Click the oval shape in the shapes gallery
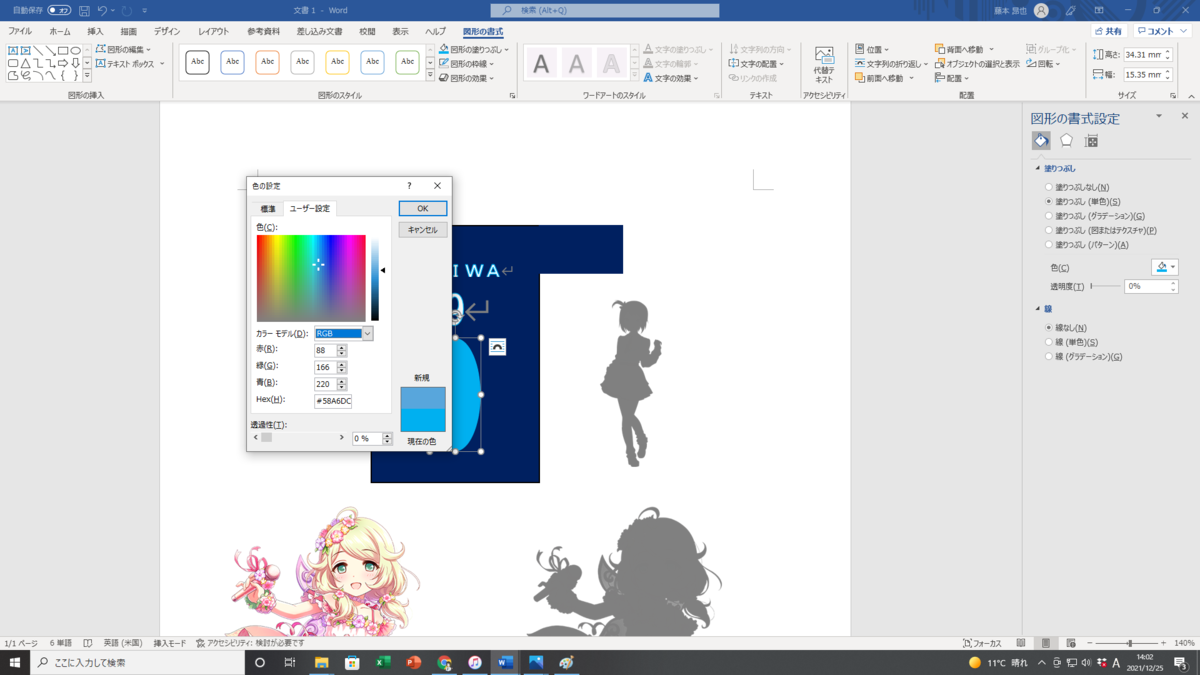 click(x=75, y=50)
